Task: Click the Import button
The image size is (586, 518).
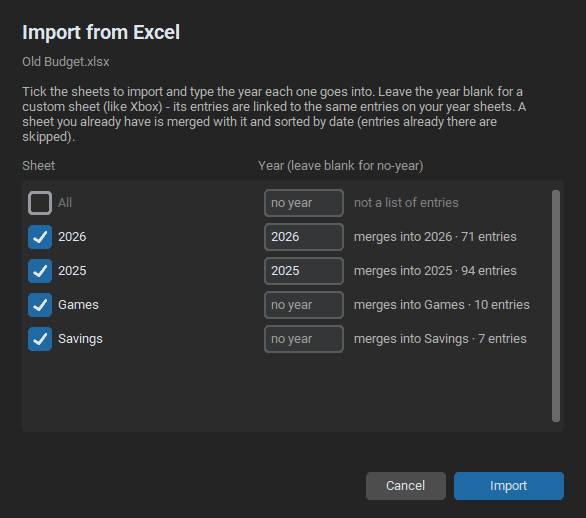Action: tap(509, 486)
